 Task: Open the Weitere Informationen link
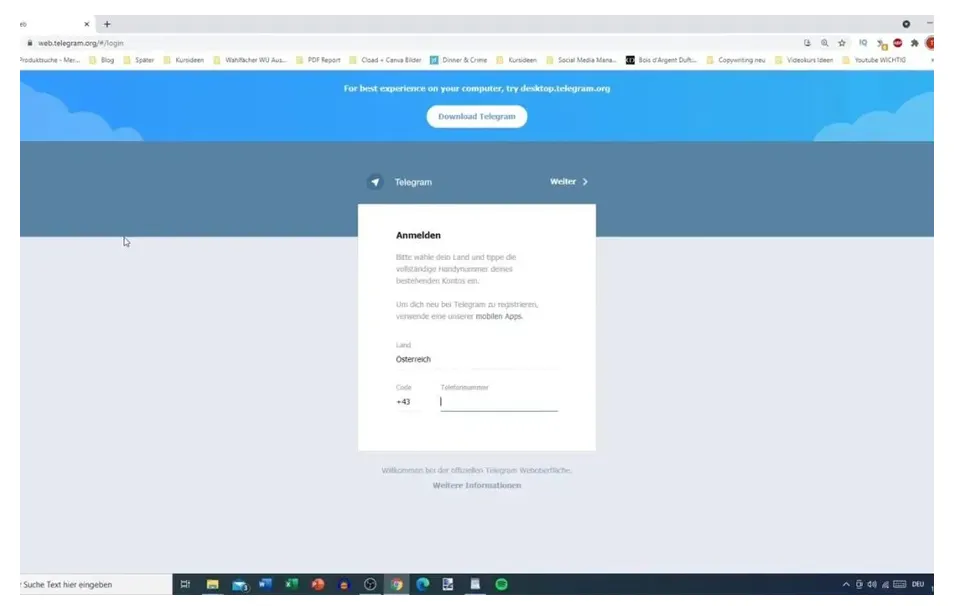pos(477,486)
